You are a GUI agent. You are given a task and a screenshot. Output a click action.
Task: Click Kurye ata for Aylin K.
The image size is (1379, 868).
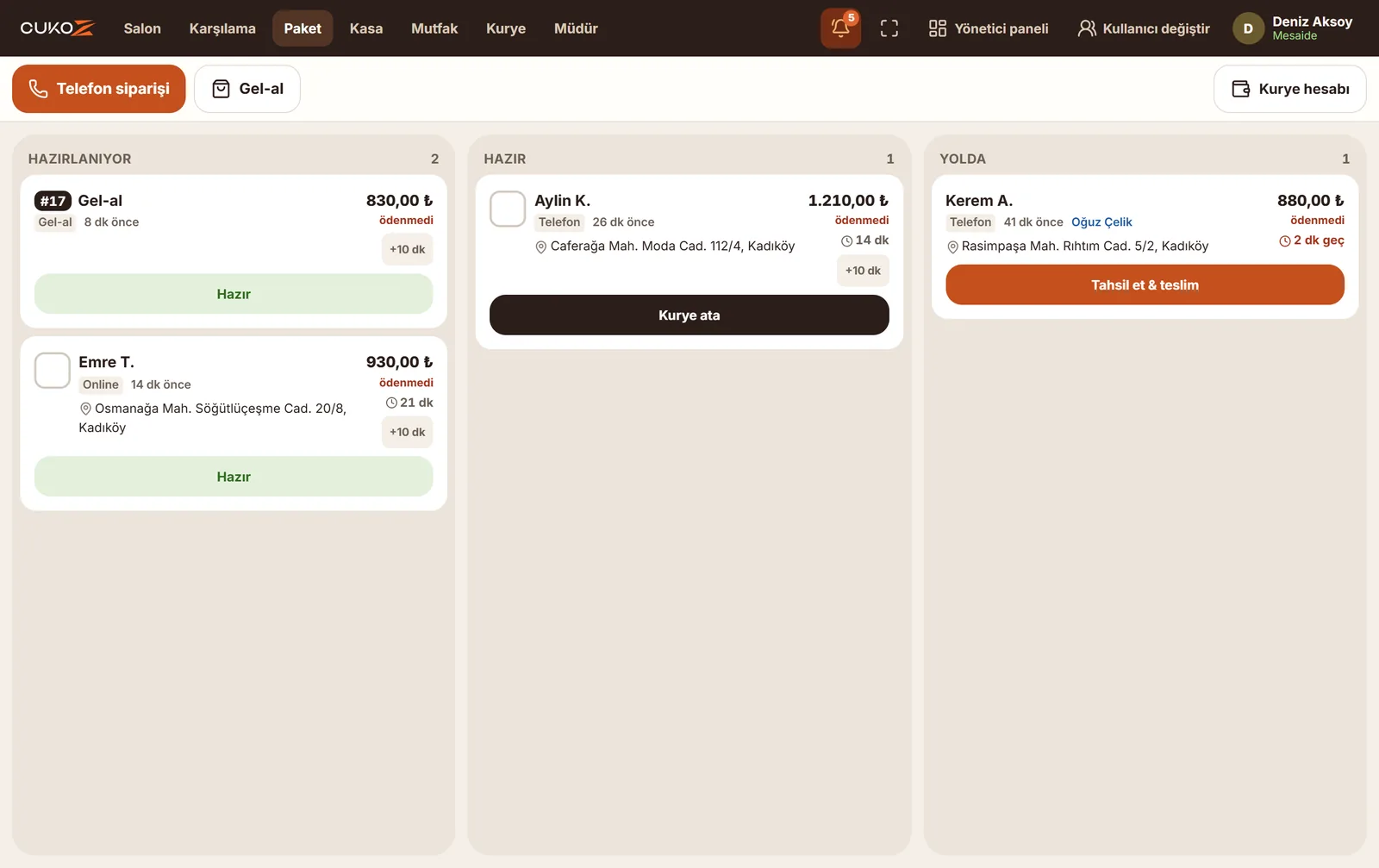pos(689,315)
